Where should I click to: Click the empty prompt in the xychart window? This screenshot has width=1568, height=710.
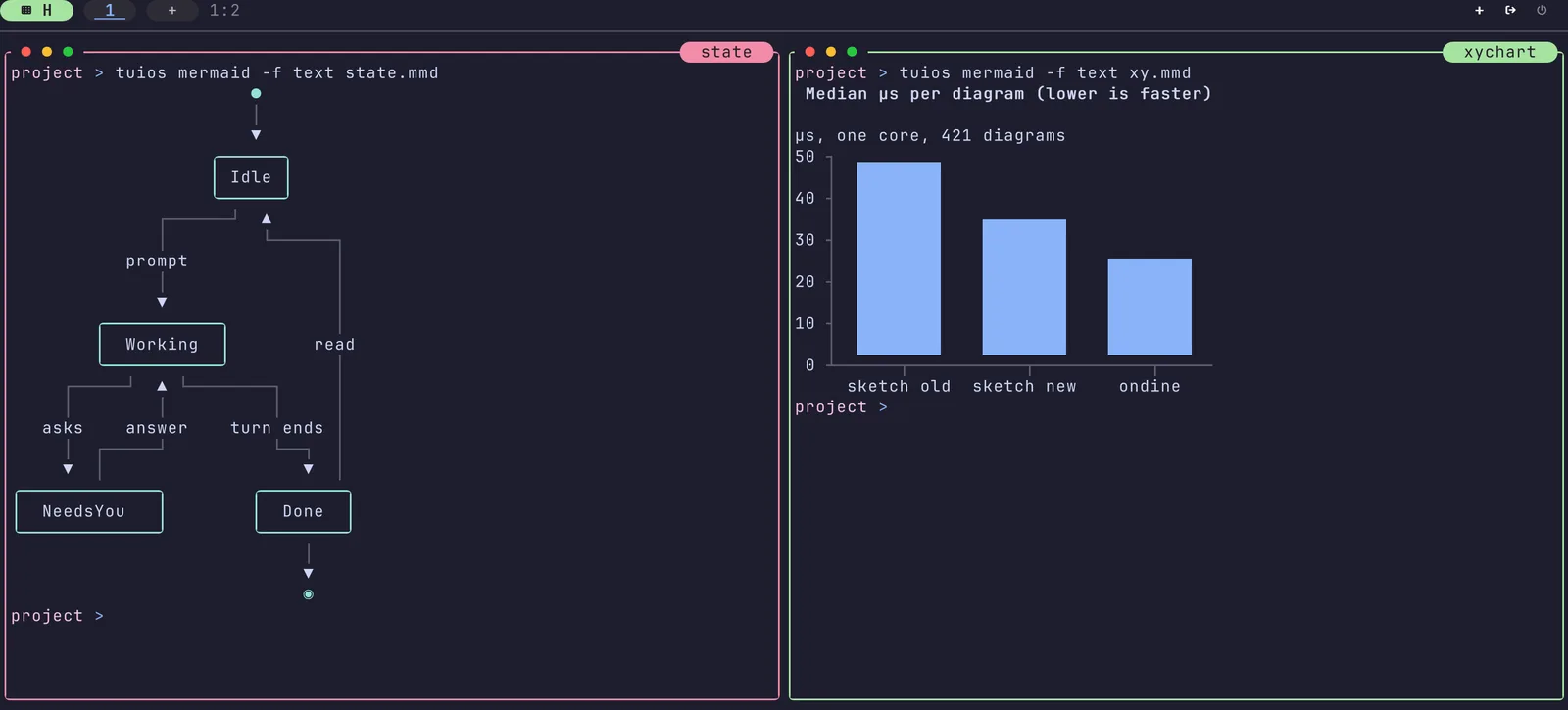(x=841, y=407)
